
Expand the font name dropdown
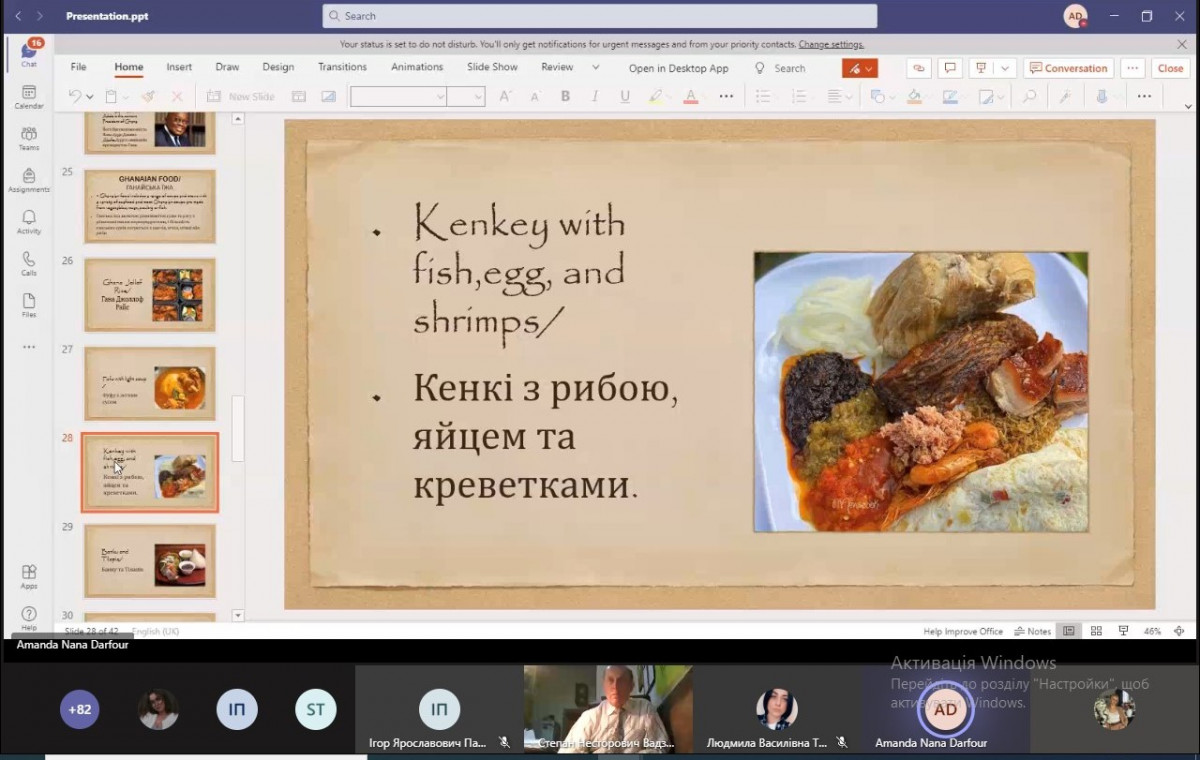[x=440, y=97]
